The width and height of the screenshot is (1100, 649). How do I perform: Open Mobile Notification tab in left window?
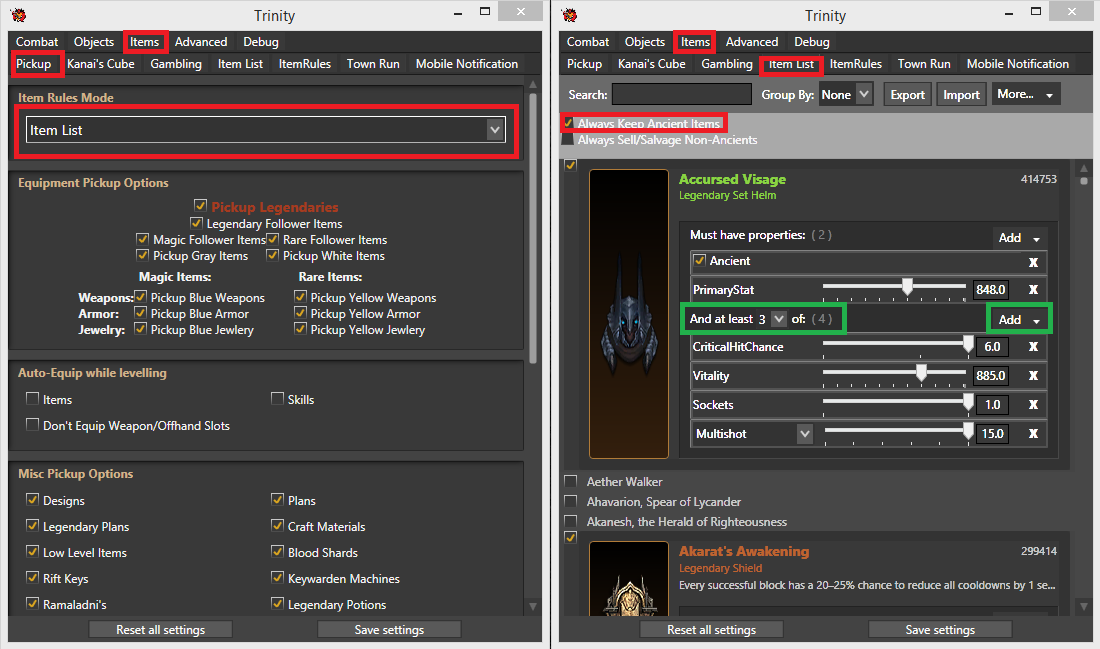pyautogui.click(x=467, y=64)
